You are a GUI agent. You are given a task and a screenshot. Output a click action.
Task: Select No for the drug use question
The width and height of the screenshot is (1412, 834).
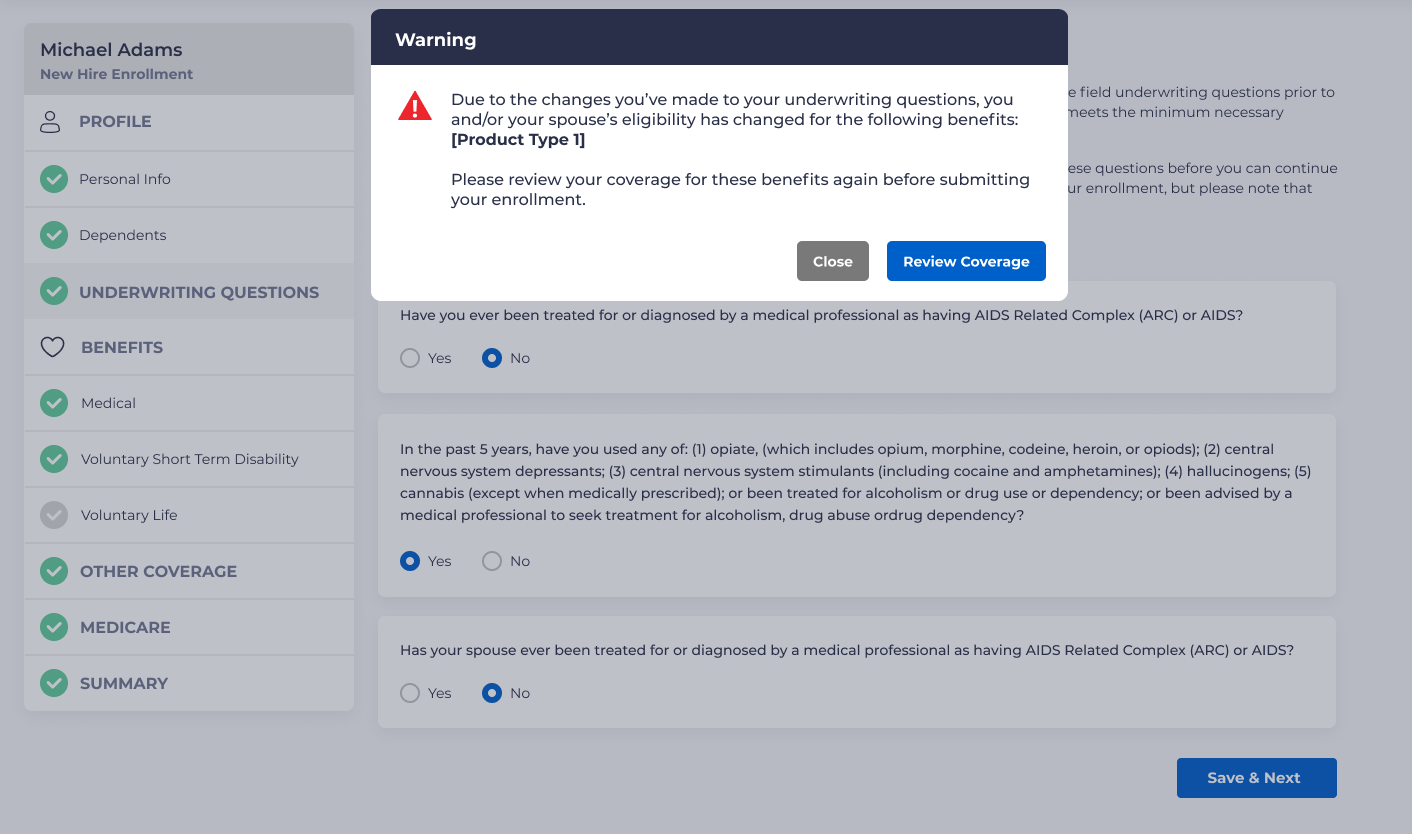pyautogui.click(x=492, y=561)
